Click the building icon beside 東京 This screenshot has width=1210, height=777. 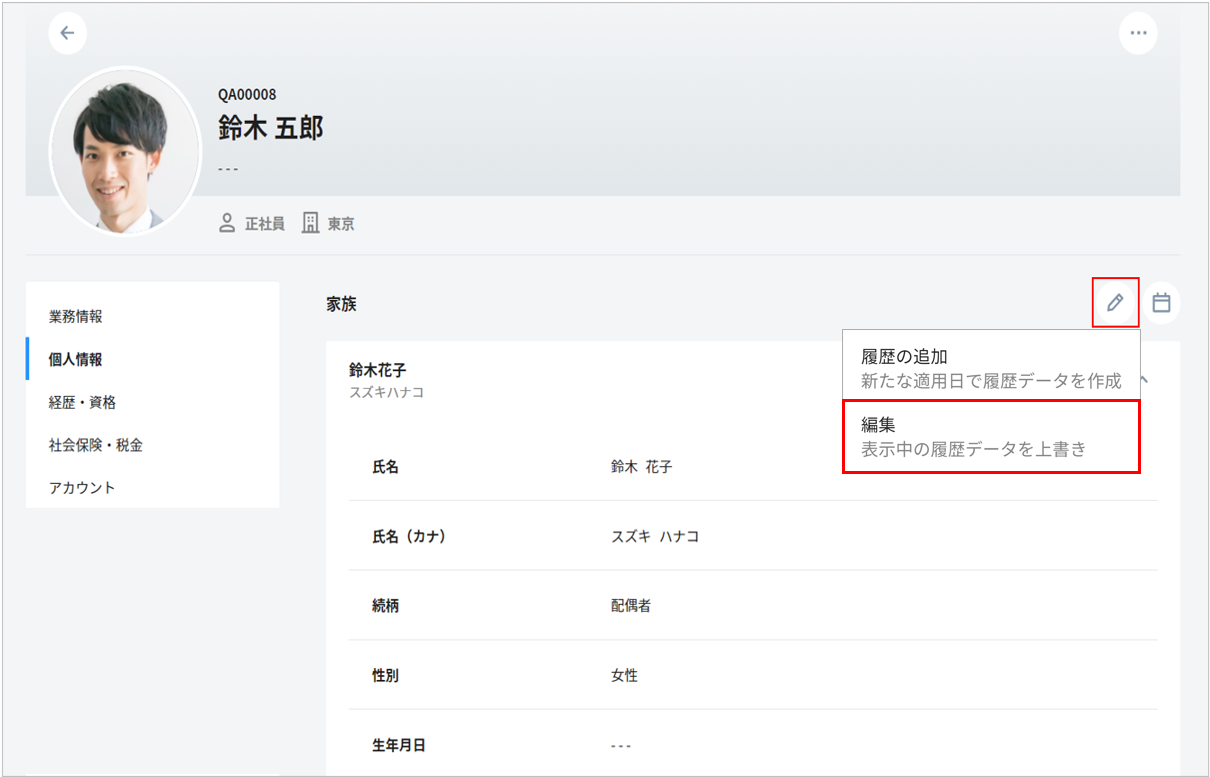click(311, 223)
